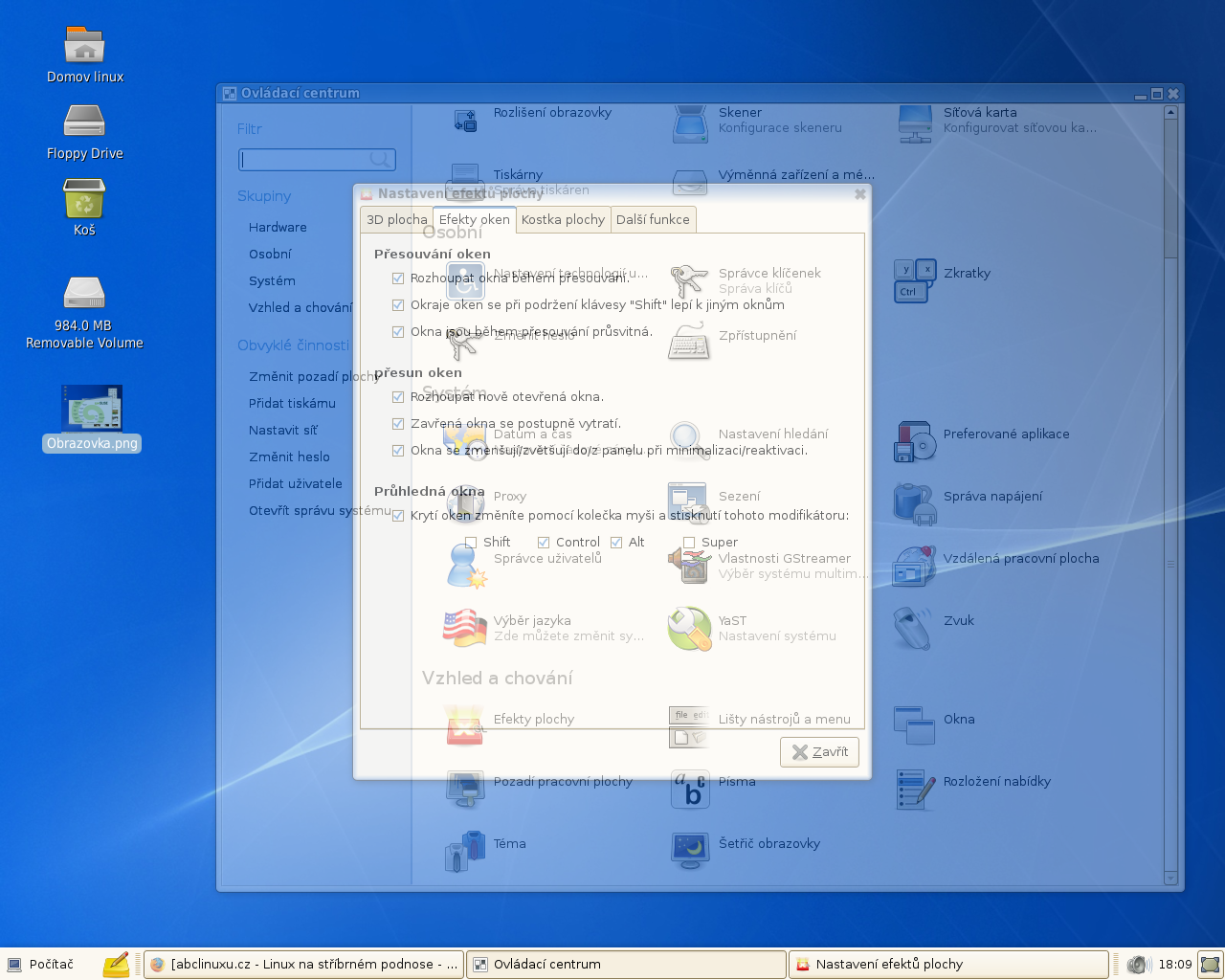Open Správa napájení power management icon
Image resolution: width=1225 pixels, height=980 pixels.
tap(915, 503)
